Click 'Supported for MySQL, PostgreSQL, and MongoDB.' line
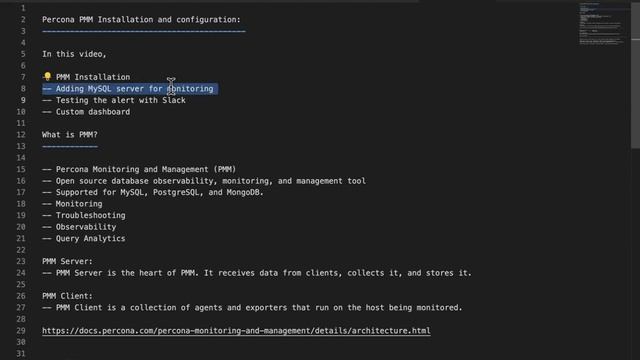The width and height of the screenshot is (640, 360). (153, 192)
